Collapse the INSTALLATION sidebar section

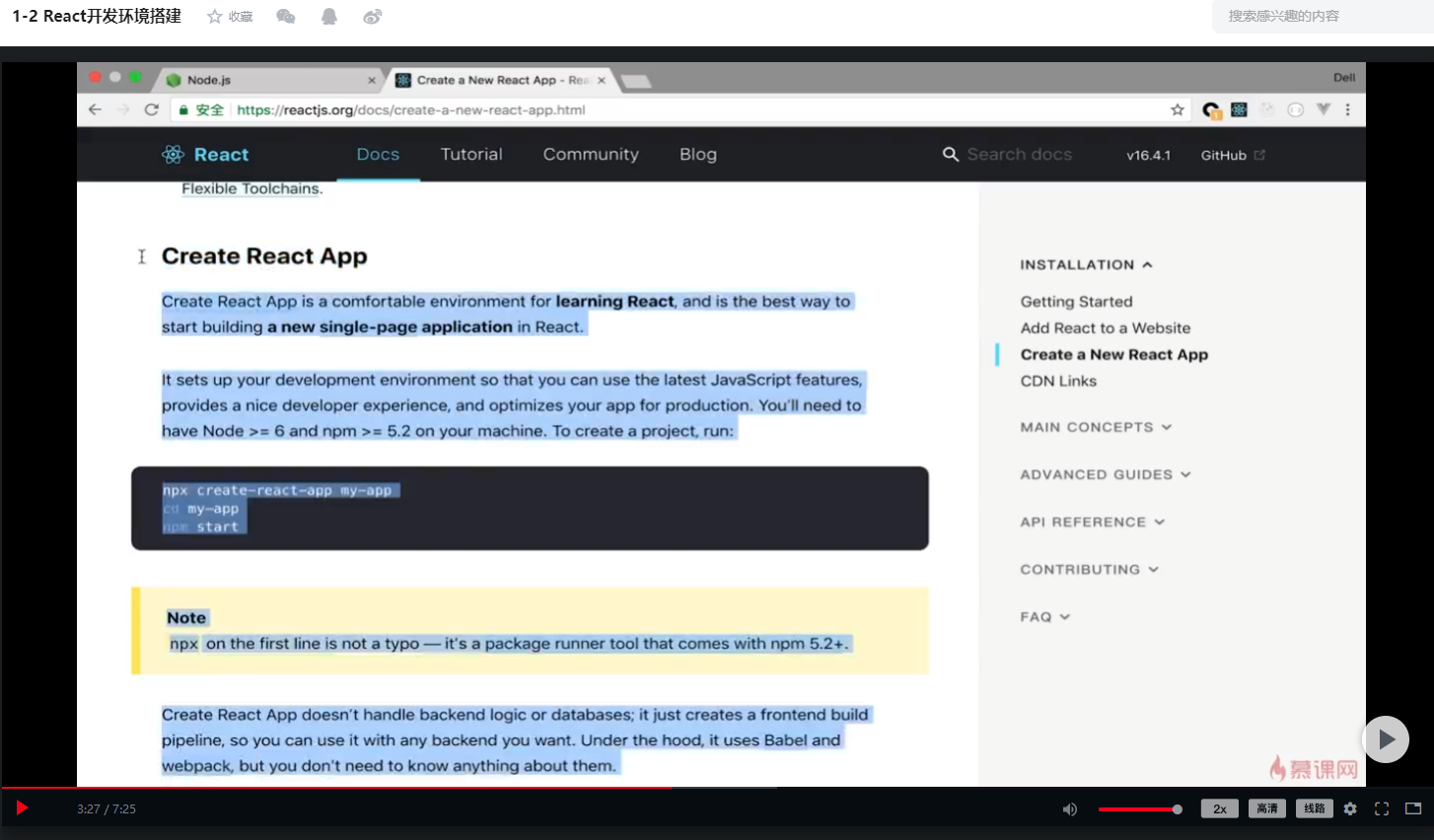pyautogui.click(x=1086, y=265)
